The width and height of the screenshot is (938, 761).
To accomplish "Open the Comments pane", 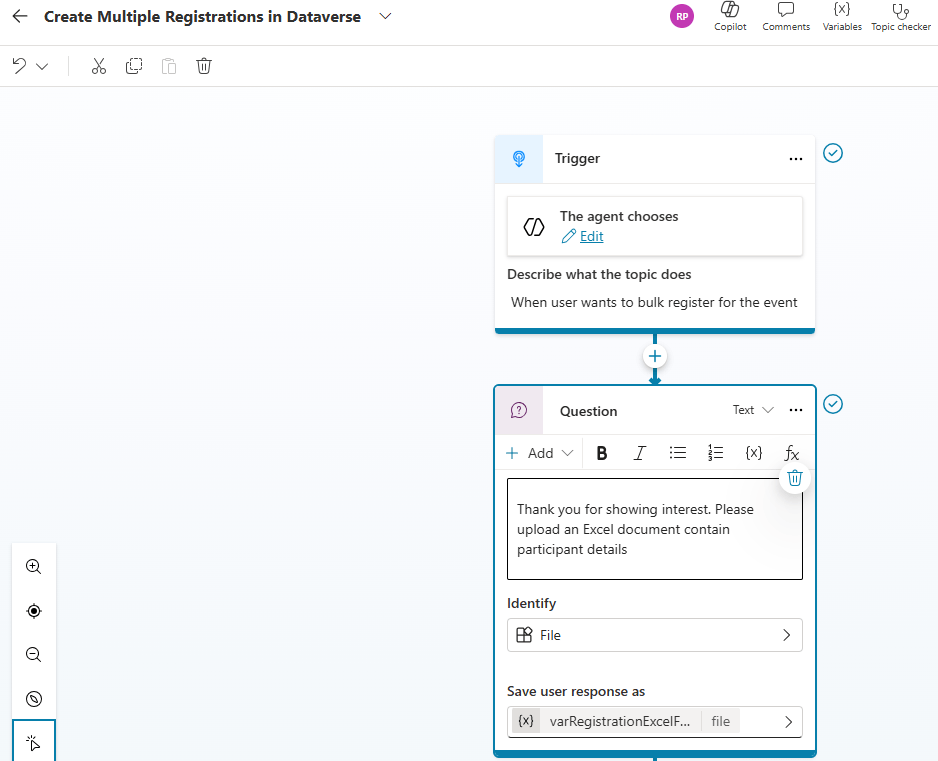I will pyautogui.click(x=786, y=16).
